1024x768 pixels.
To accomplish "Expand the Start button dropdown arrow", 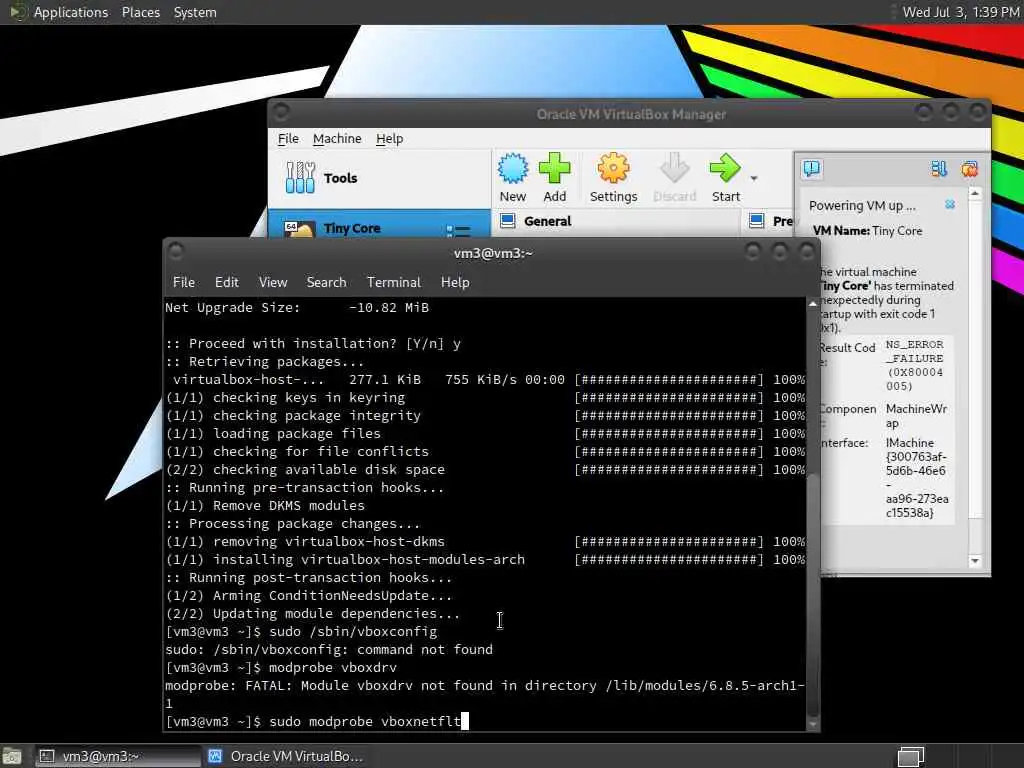I will (754, 178).
